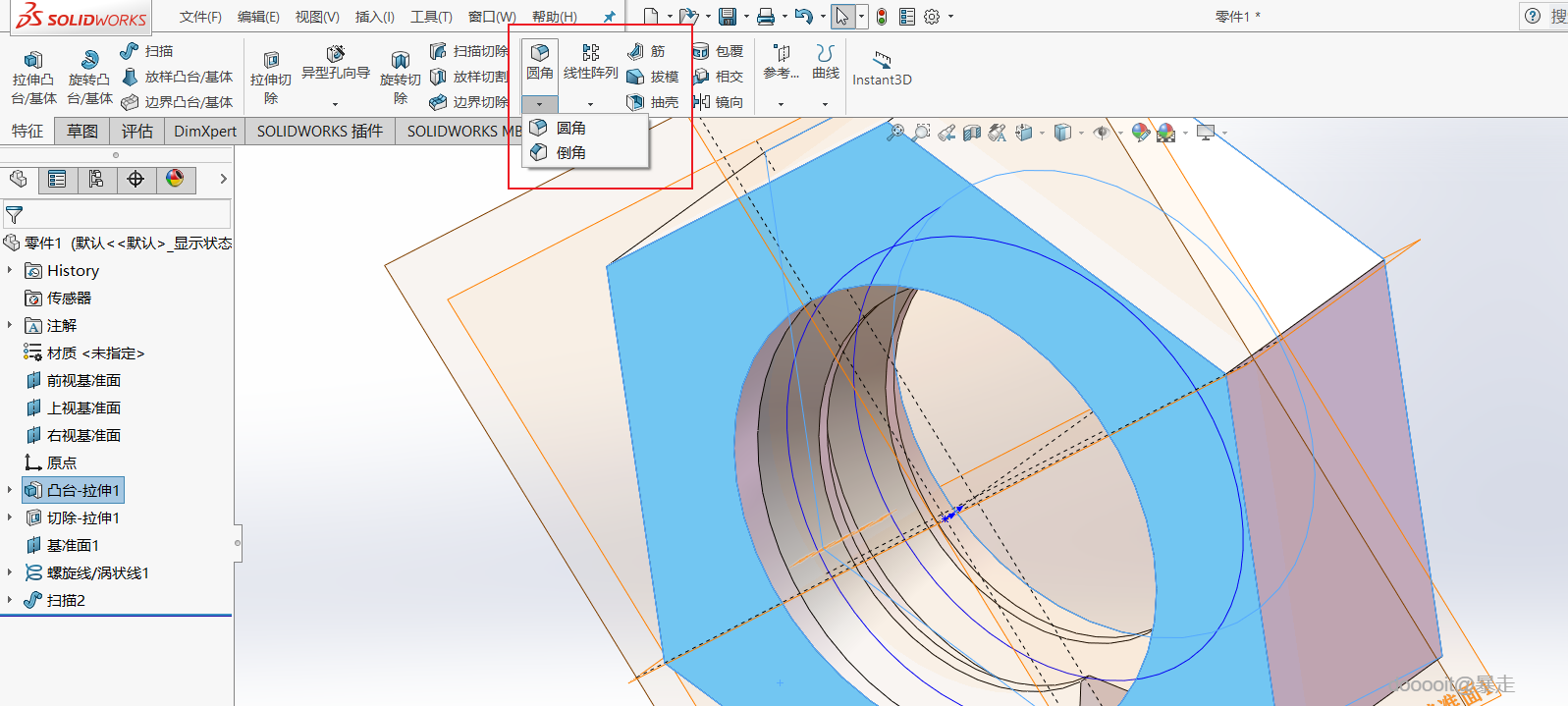1568x706 pixels.
Task: Choose 倒角 (Chamfer) from the dropdown list
Action: point(570,152)
